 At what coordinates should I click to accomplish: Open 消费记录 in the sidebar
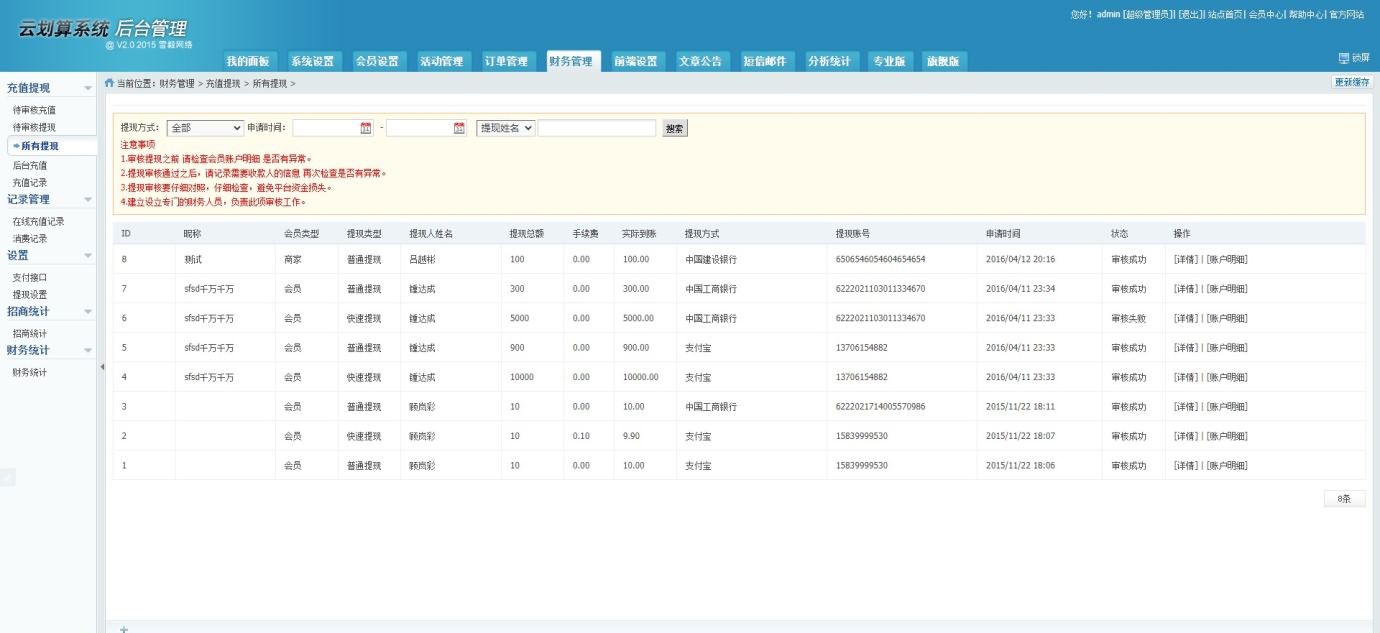[30, 239]
